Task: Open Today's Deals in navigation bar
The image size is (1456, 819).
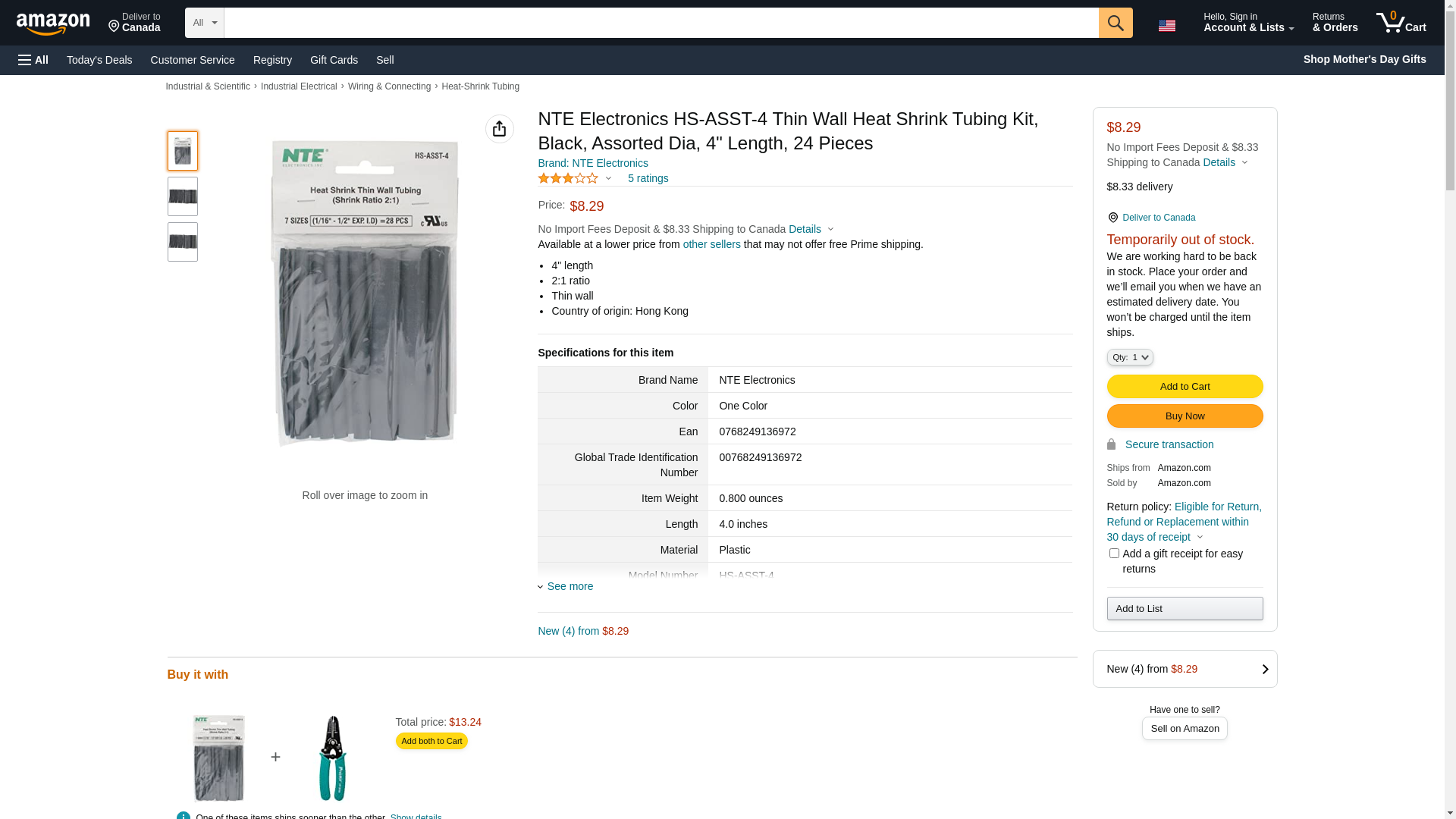Action: pyautogui.click(x=99, y=60)
